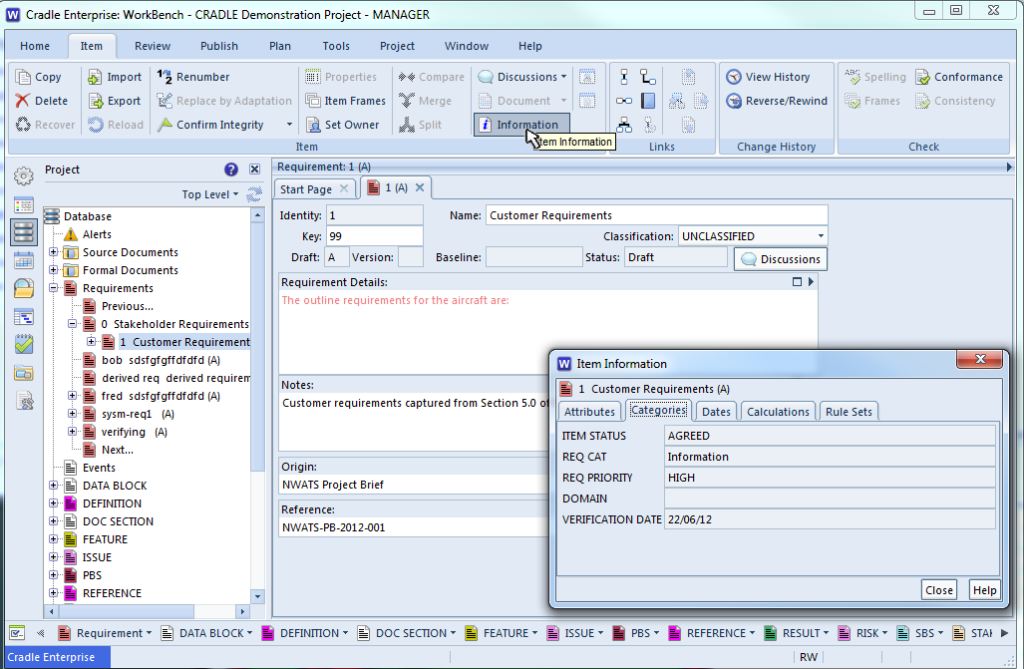Image resolution: width=1024 pixels, height=669 pixels.
Task: Open View History
Action: [768, 77]
